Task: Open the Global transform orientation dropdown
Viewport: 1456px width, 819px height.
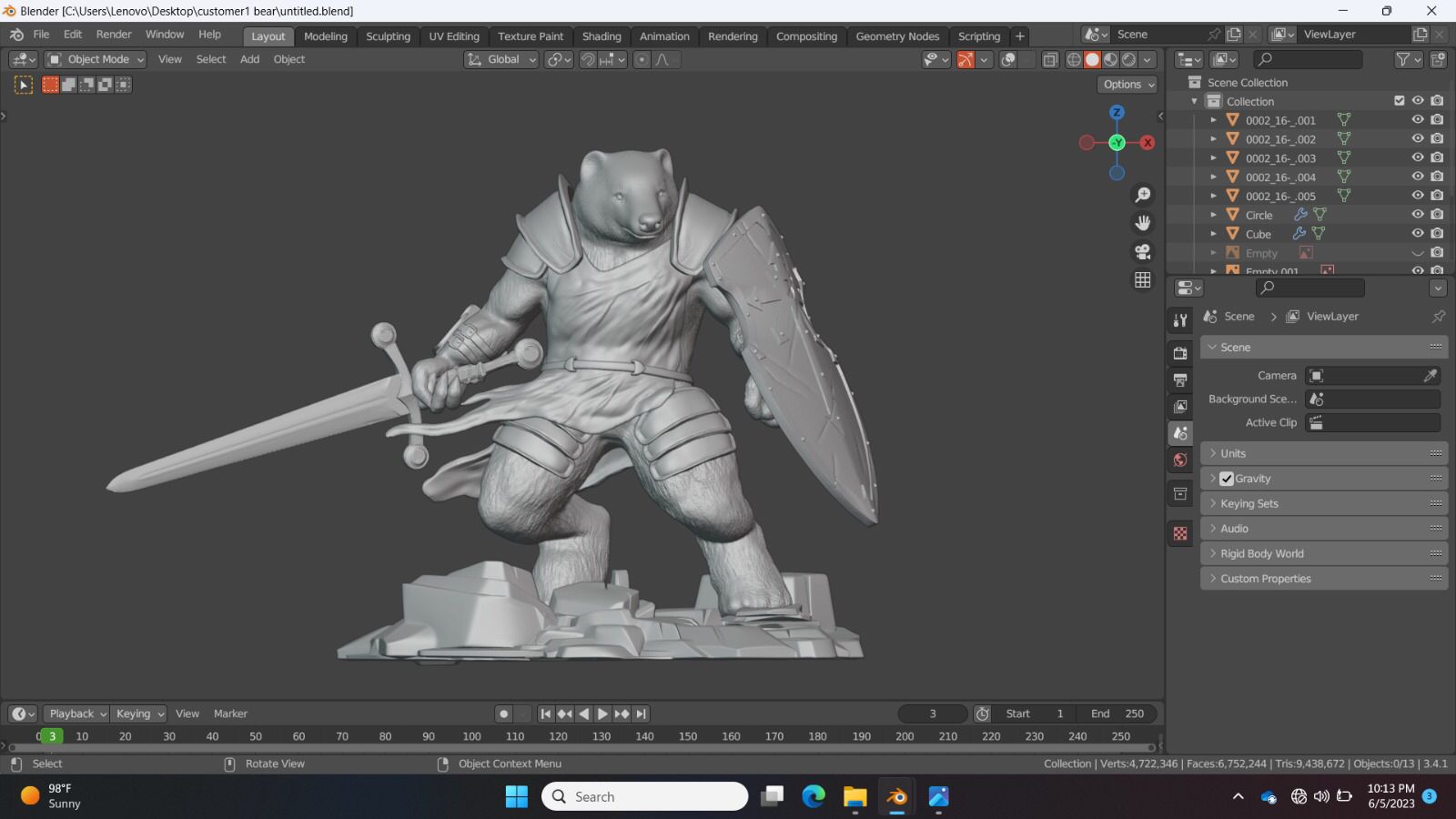Action: 501,59
